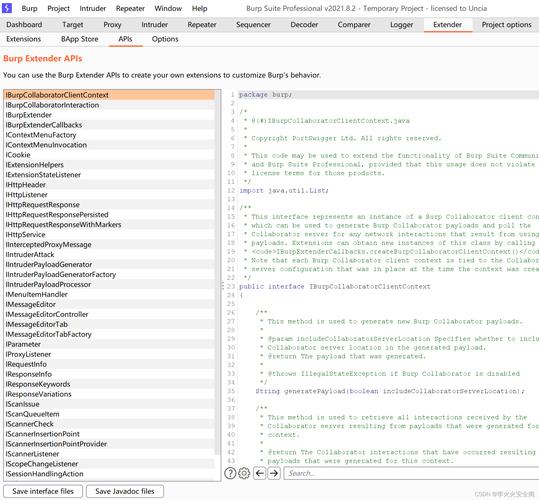This screenshot has width=539, height=500.
Task: Select IHttpRequestResponseWithMarkers interface
Action: tap(109, 224)
